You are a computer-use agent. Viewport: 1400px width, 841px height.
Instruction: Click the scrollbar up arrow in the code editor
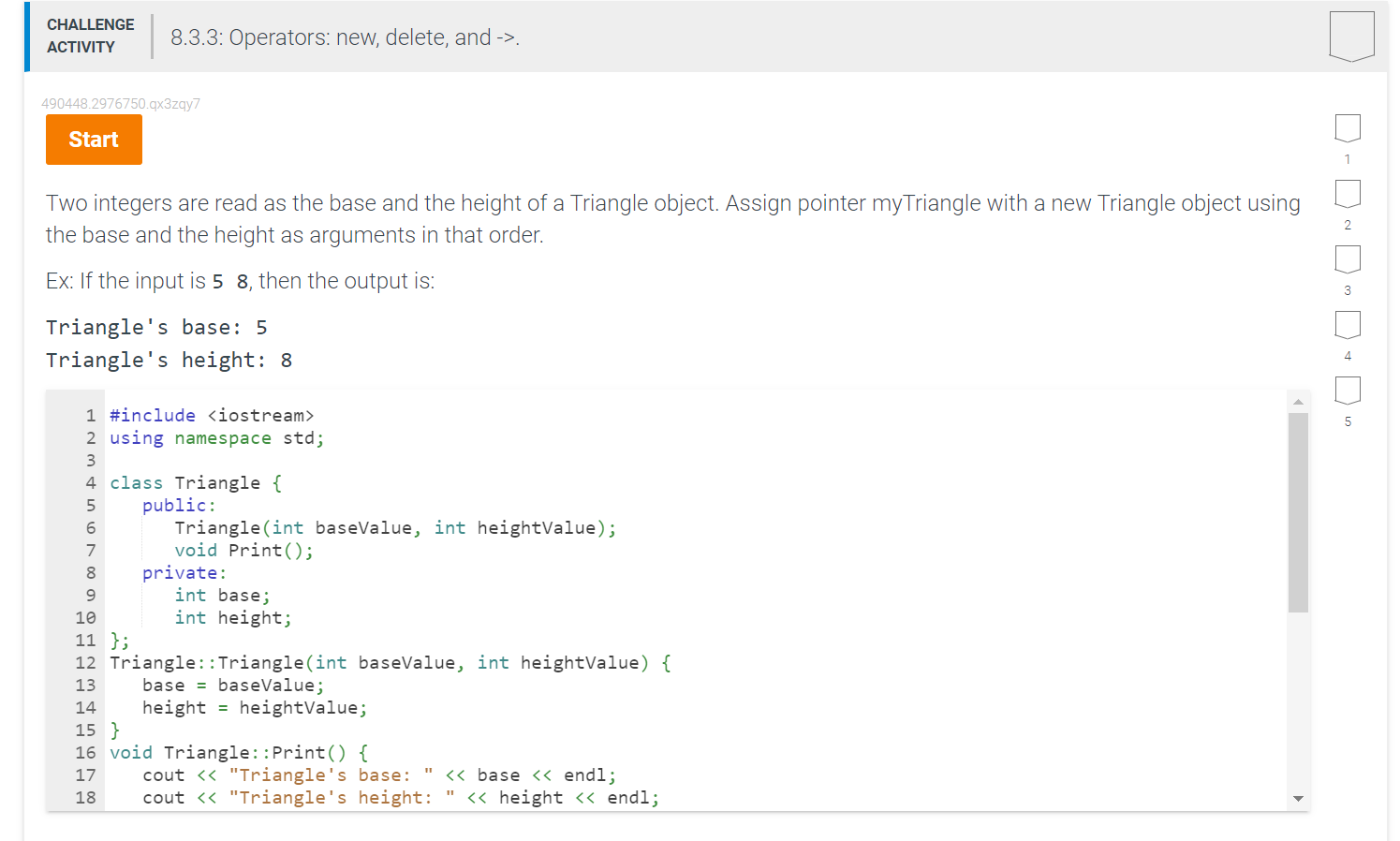point(1298,401)
